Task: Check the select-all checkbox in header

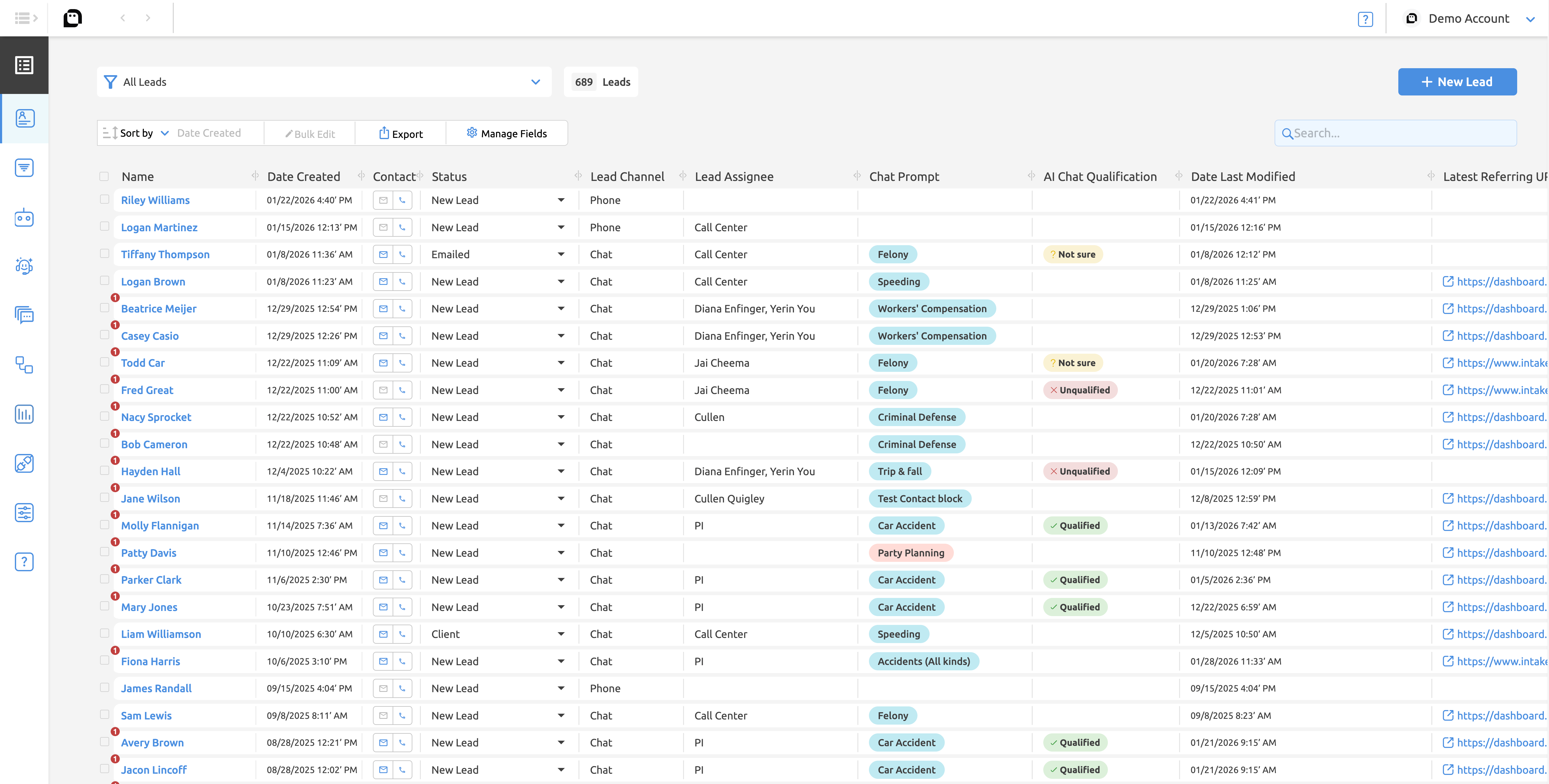Action: (104, 177)
